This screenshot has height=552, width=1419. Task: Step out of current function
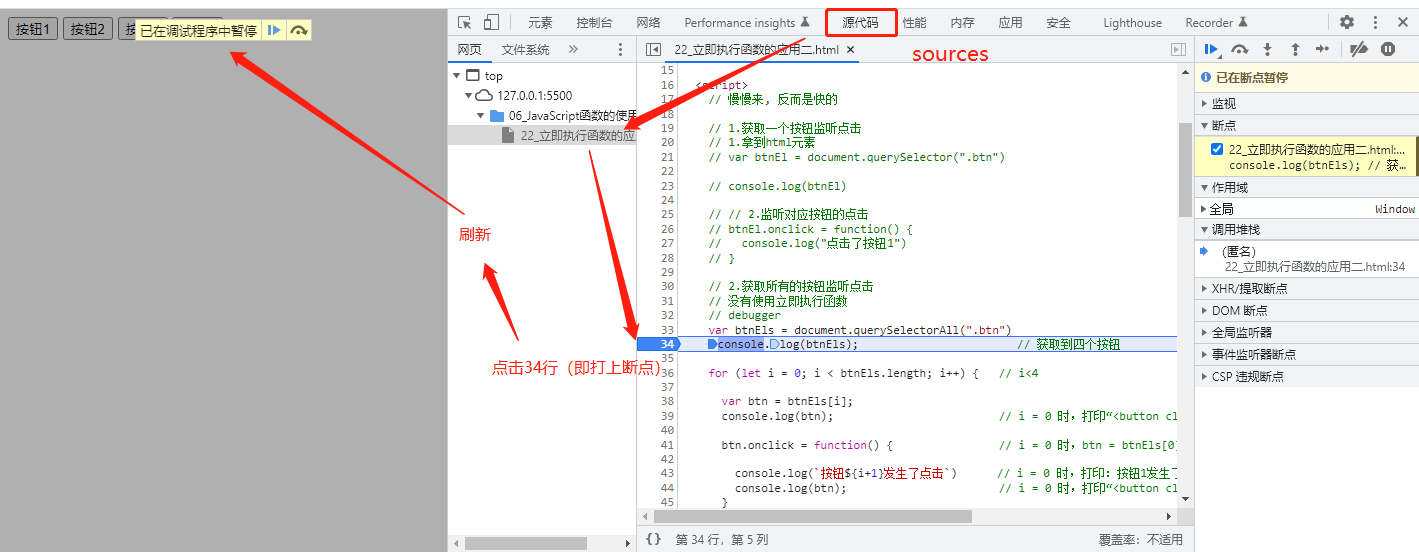click(1295, 49)
